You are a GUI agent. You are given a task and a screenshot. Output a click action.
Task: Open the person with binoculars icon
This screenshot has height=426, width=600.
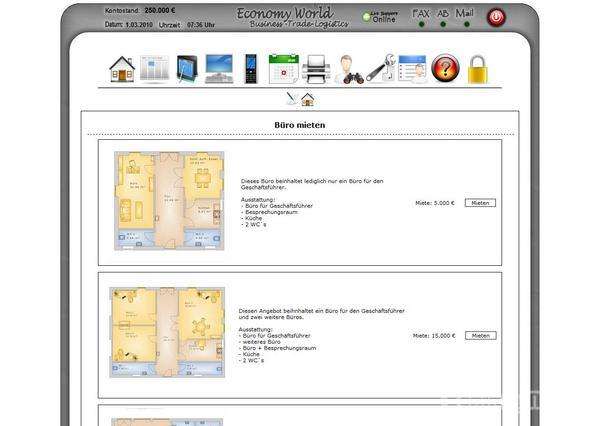click(x=348, y=70)
